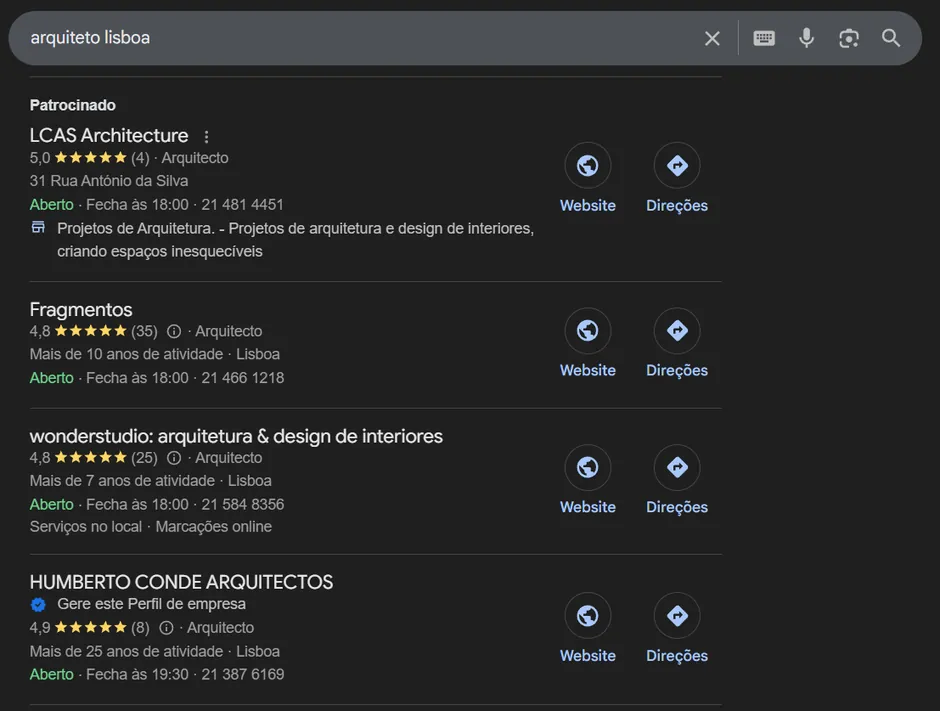Click 'Mais de 25 anos de atividade' text
The image size is (940, 711).
coord(126,651)
